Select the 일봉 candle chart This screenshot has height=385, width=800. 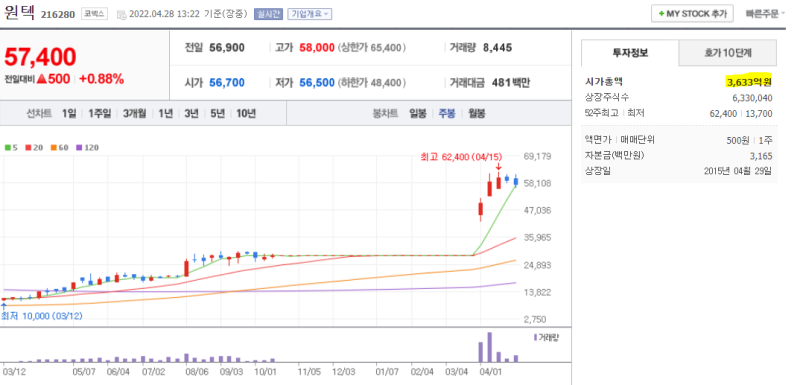tap(418, 113)
